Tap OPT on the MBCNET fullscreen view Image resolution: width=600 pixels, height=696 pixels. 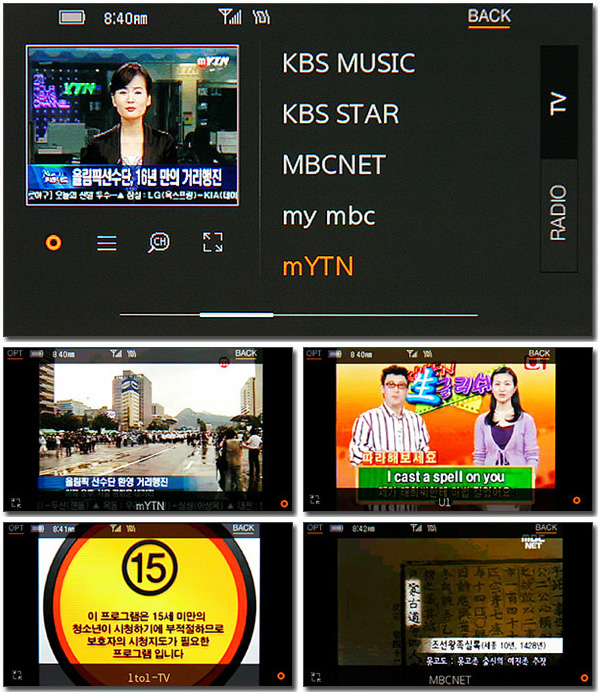[x=315, y=528]
